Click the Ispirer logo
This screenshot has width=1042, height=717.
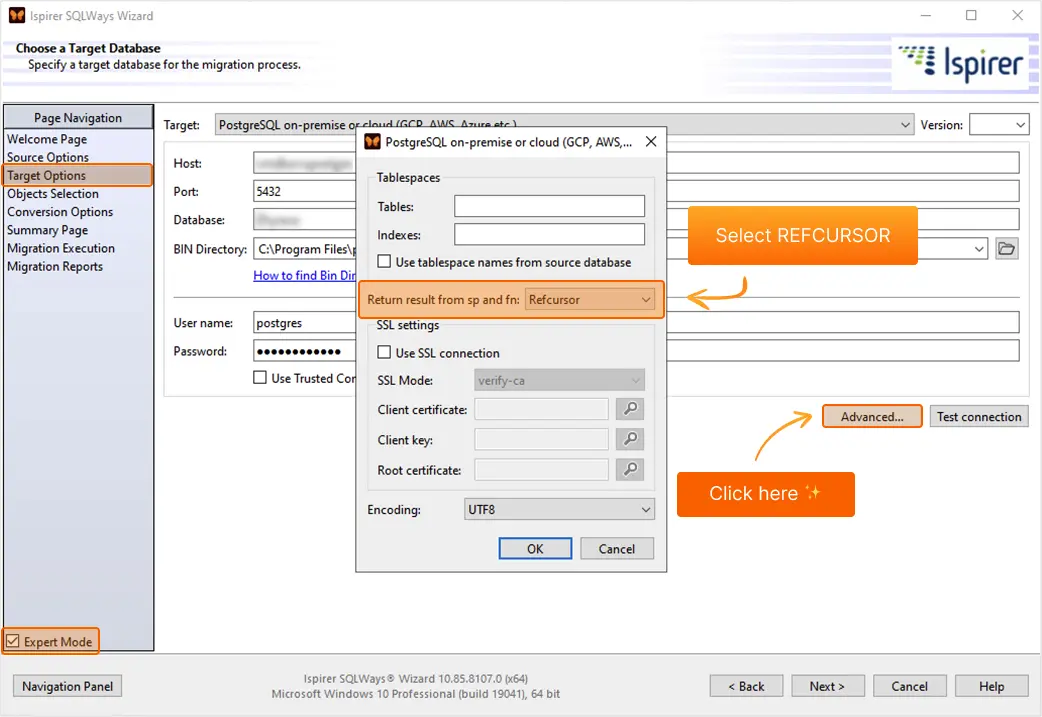(x=961, y=62)
